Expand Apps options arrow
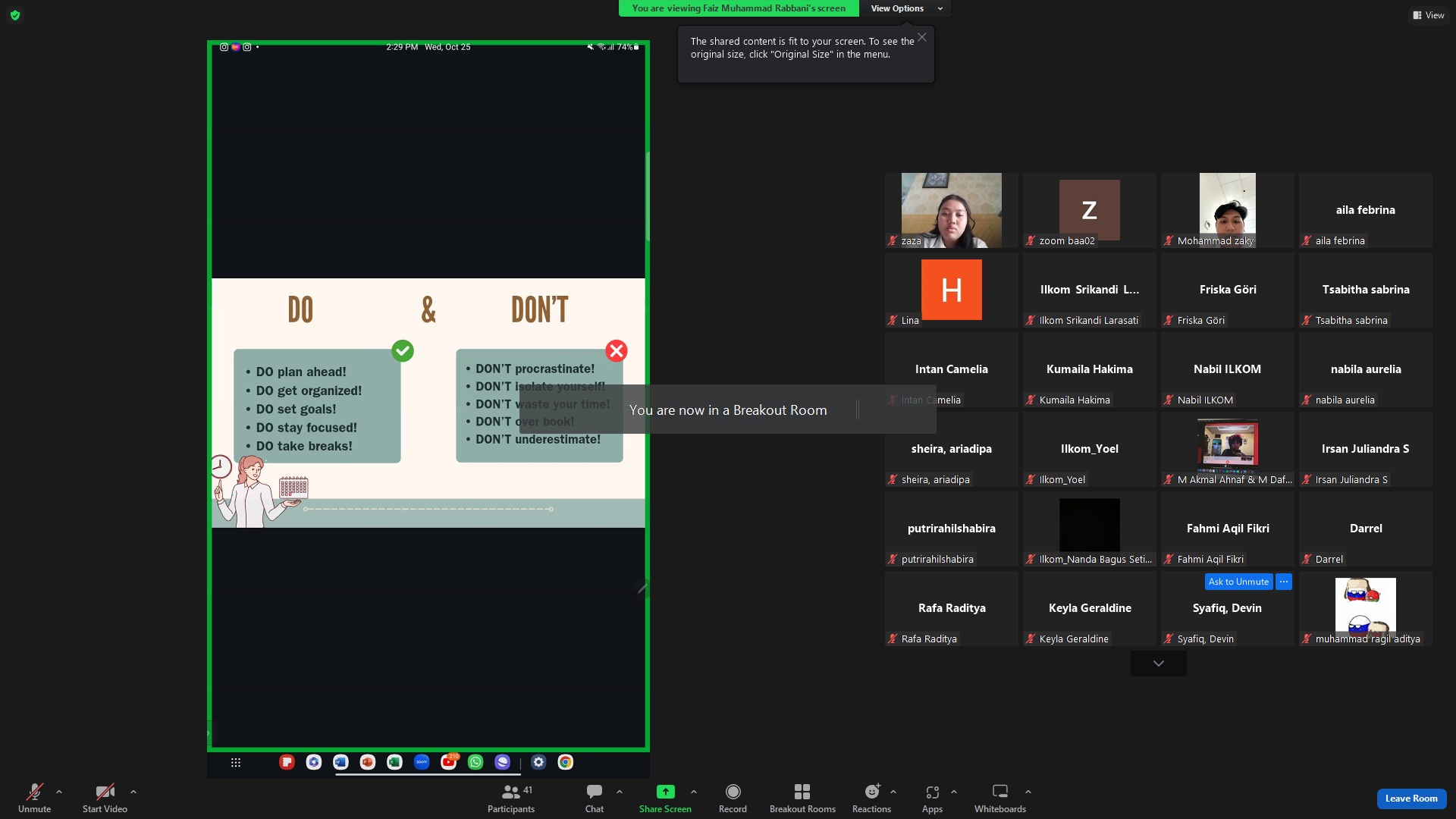 954,792
